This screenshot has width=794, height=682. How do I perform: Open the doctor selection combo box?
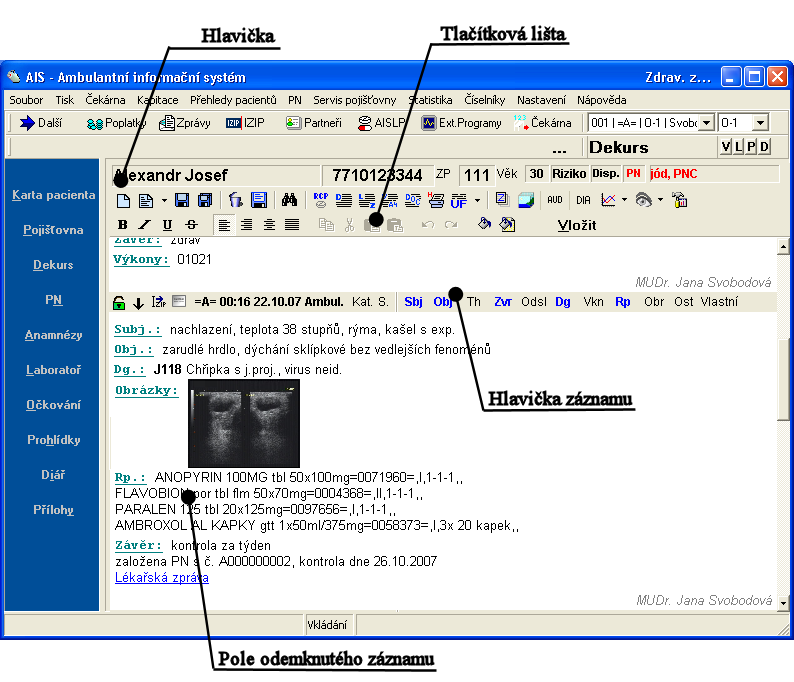706,122
